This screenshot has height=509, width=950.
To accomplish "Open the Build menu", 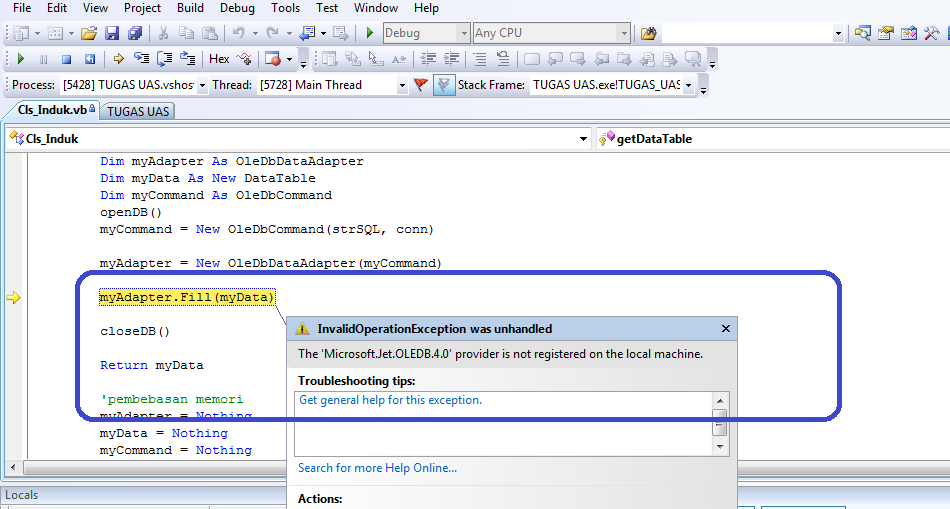I will [x=190, y=8].
